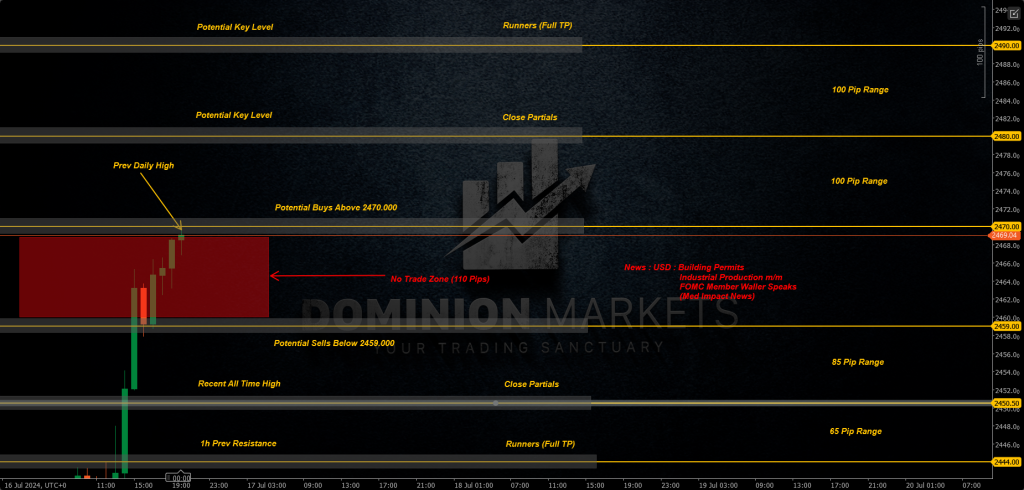Select the 2490.00 price line label
This screenshot has height=490, width=1024.
pos(1006,46)
